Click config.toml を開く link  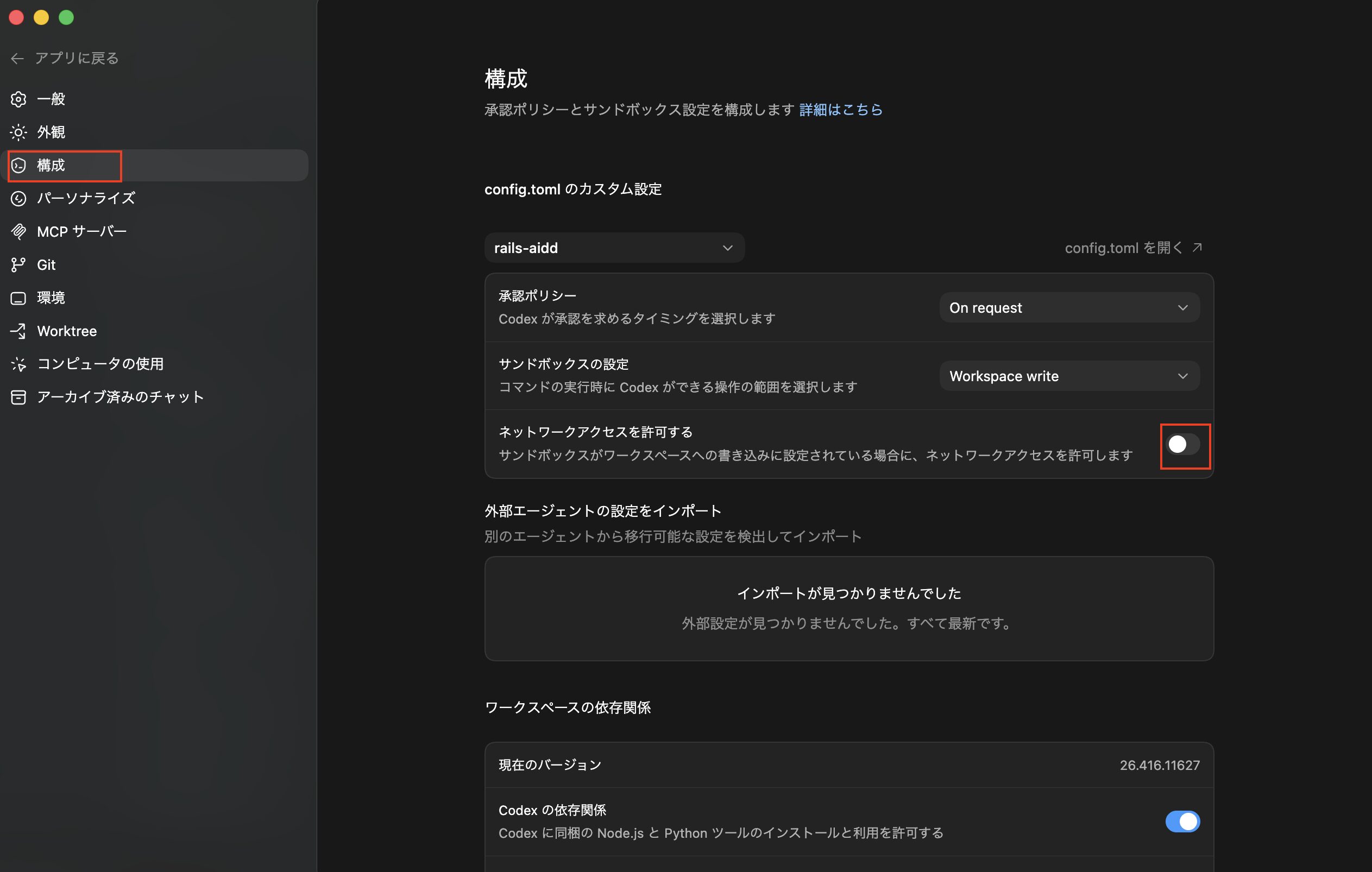tap(1132, 248)
